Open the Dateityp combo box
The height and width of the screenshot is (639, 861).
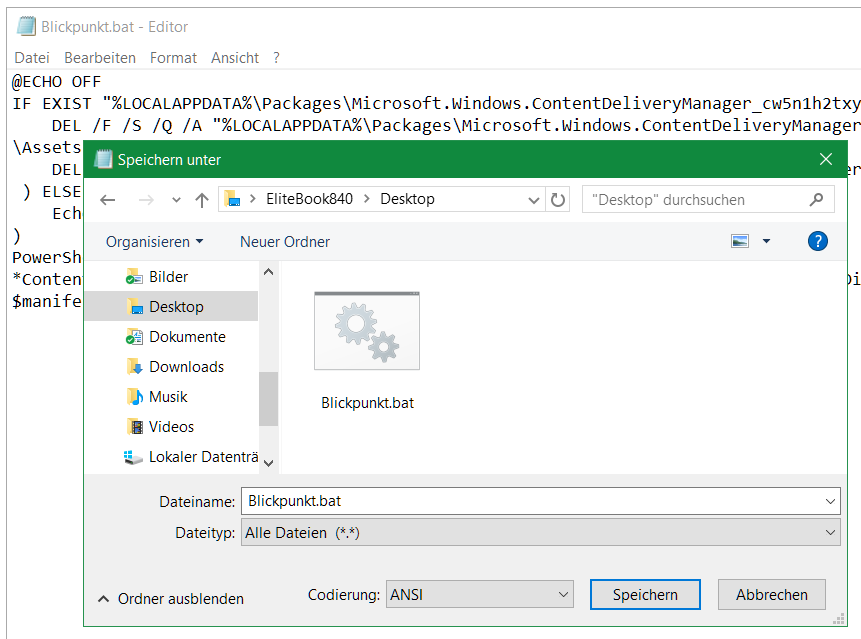(540, 533)
